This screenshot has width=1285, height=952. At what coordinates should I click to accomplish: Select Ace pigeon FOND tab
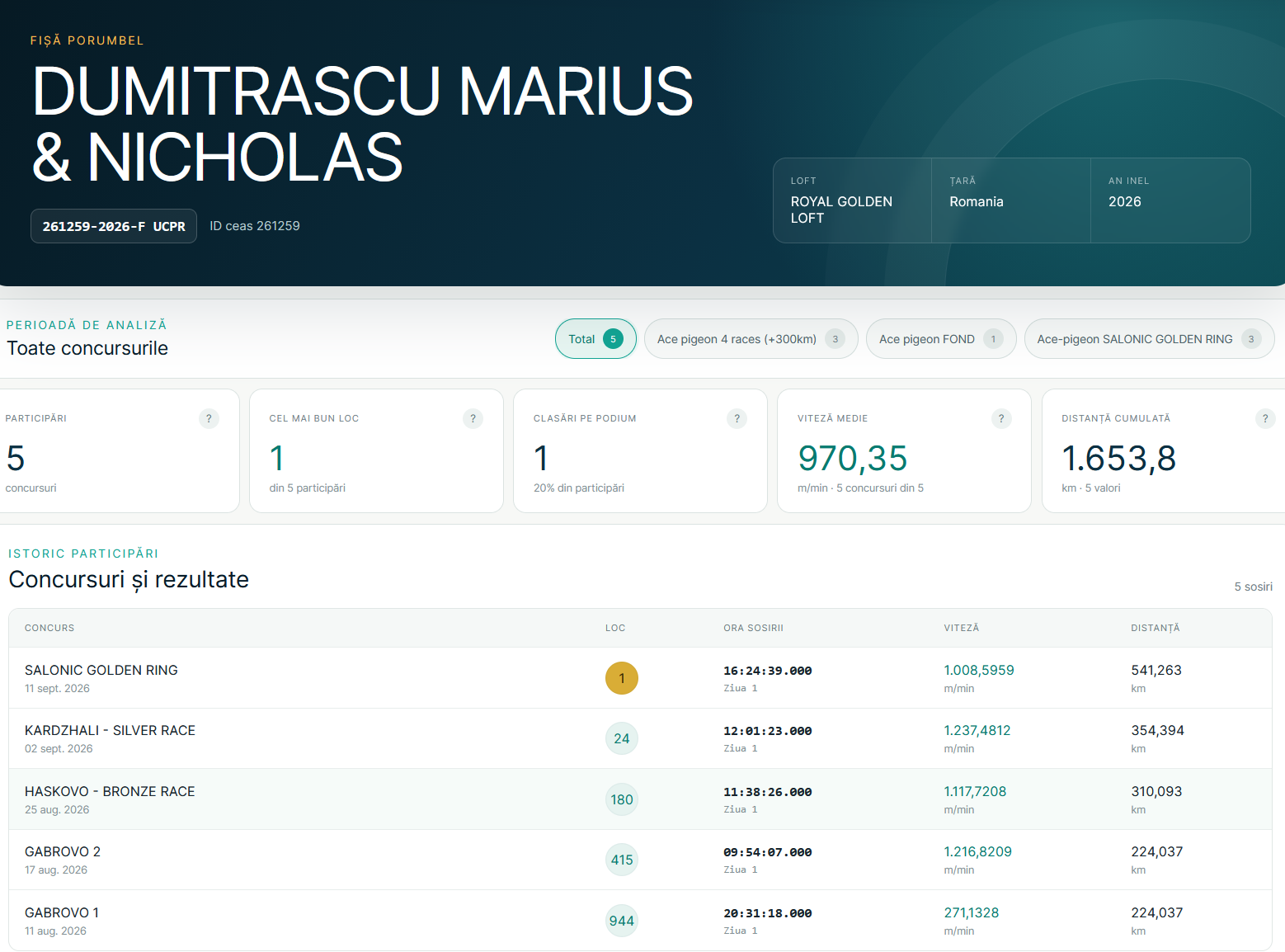point(941,339)
